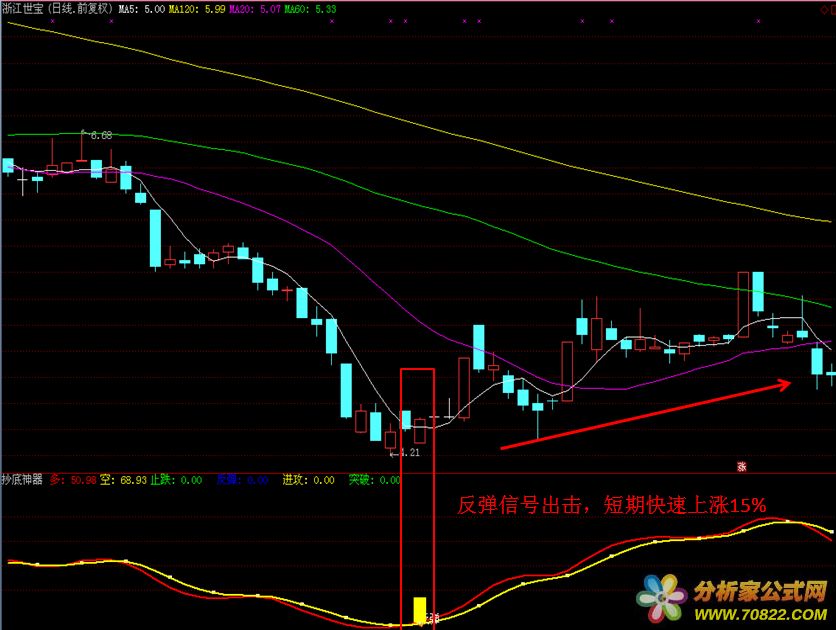
Task: Select the MA5: 5.00 label
Action: click(141, 9)
